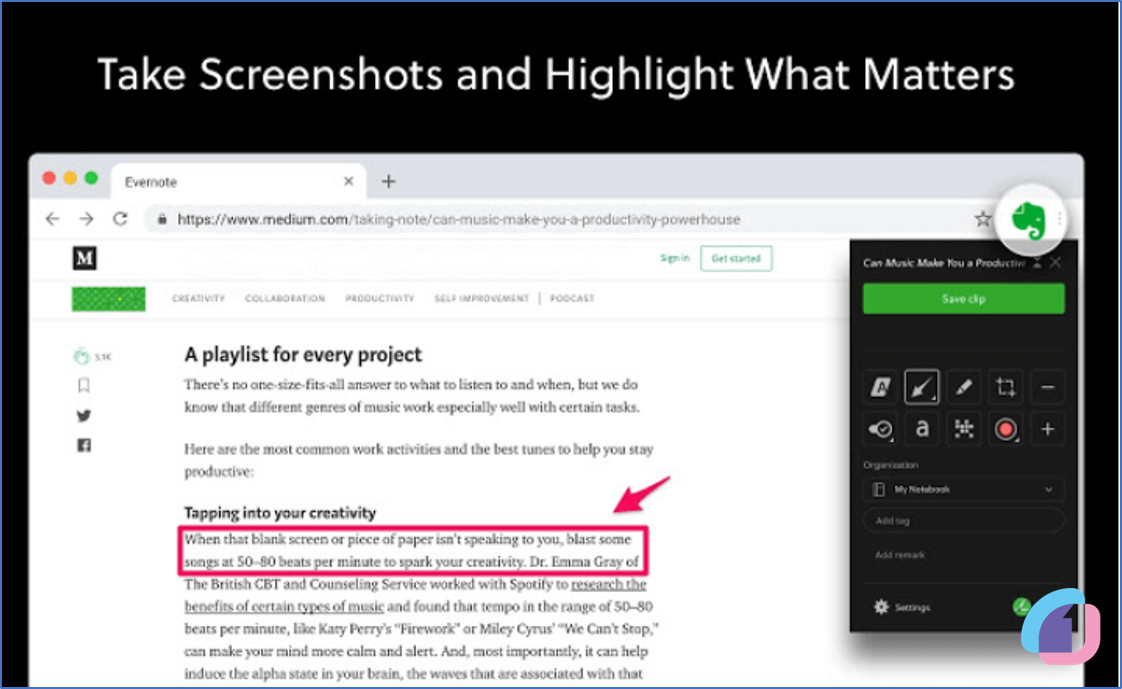Select the stamp tool
This screenshot has height=689, width=1122.
(880, 429)
